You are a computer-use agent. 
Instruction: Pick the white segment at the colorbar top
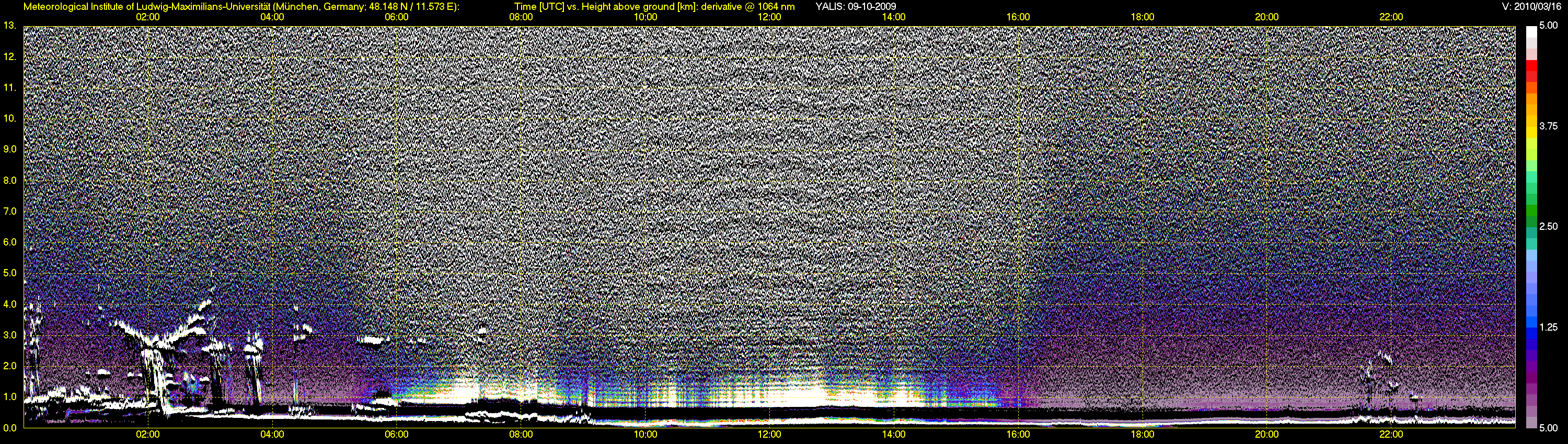1531,32
